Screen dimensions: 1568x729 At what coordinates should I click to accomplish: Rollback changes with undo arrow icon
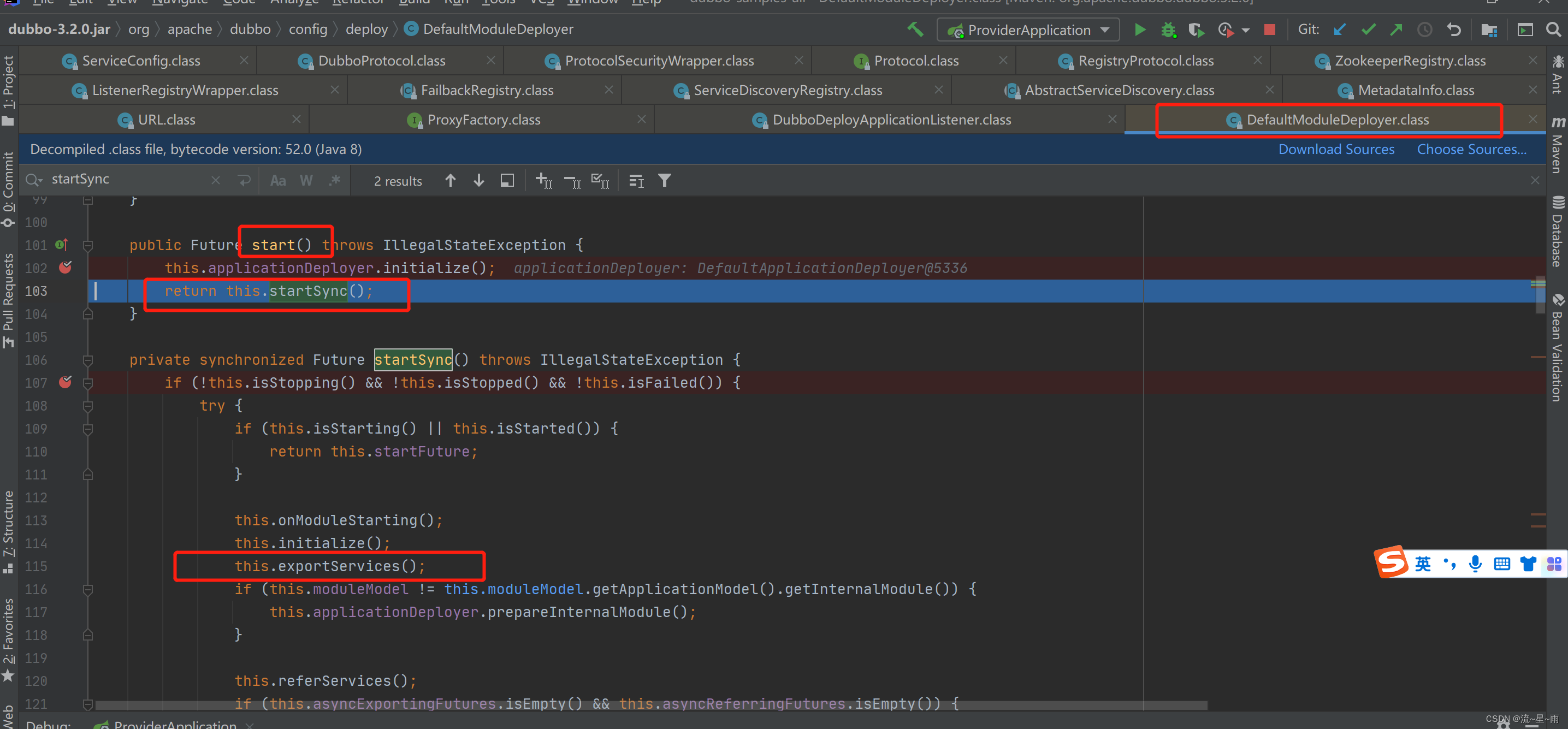(1453, 29)
